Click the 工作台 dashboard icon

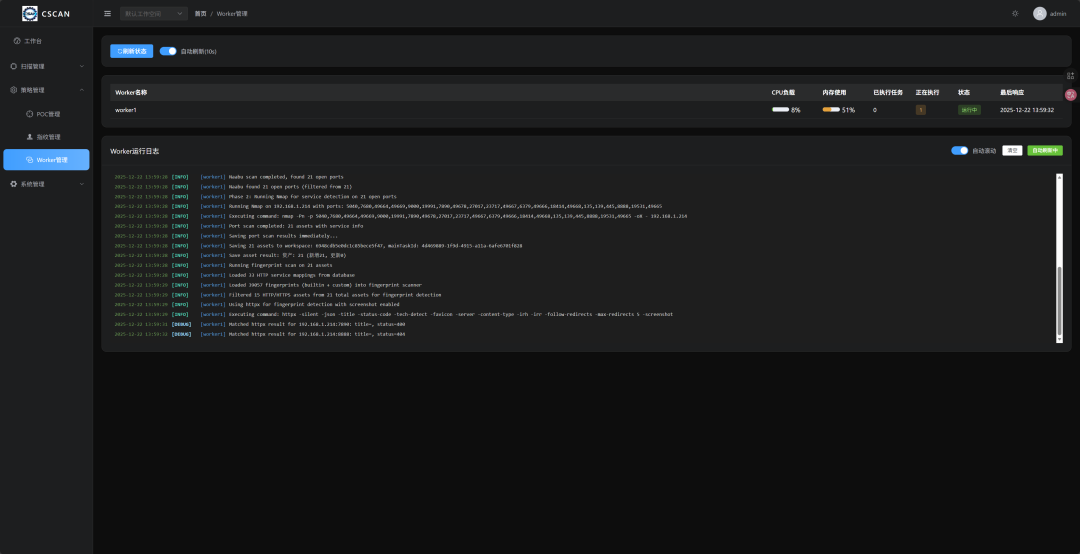(x=17, y=41)
